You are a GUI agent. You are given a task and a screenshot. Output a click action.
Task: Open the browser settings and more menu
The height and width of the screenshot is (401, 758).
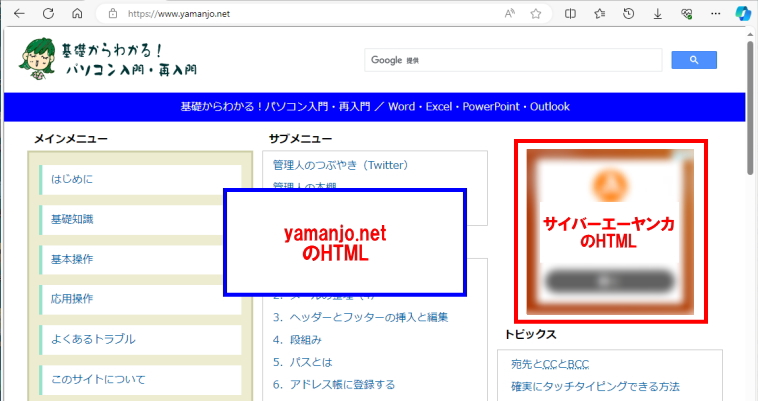coord(715,14)
